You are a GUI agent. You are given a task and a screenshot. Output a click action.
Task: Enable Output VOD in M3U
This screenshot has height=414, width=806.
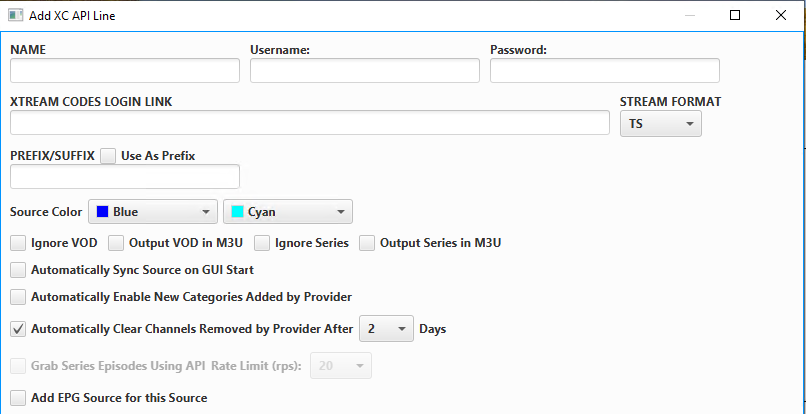click(116, 243)
